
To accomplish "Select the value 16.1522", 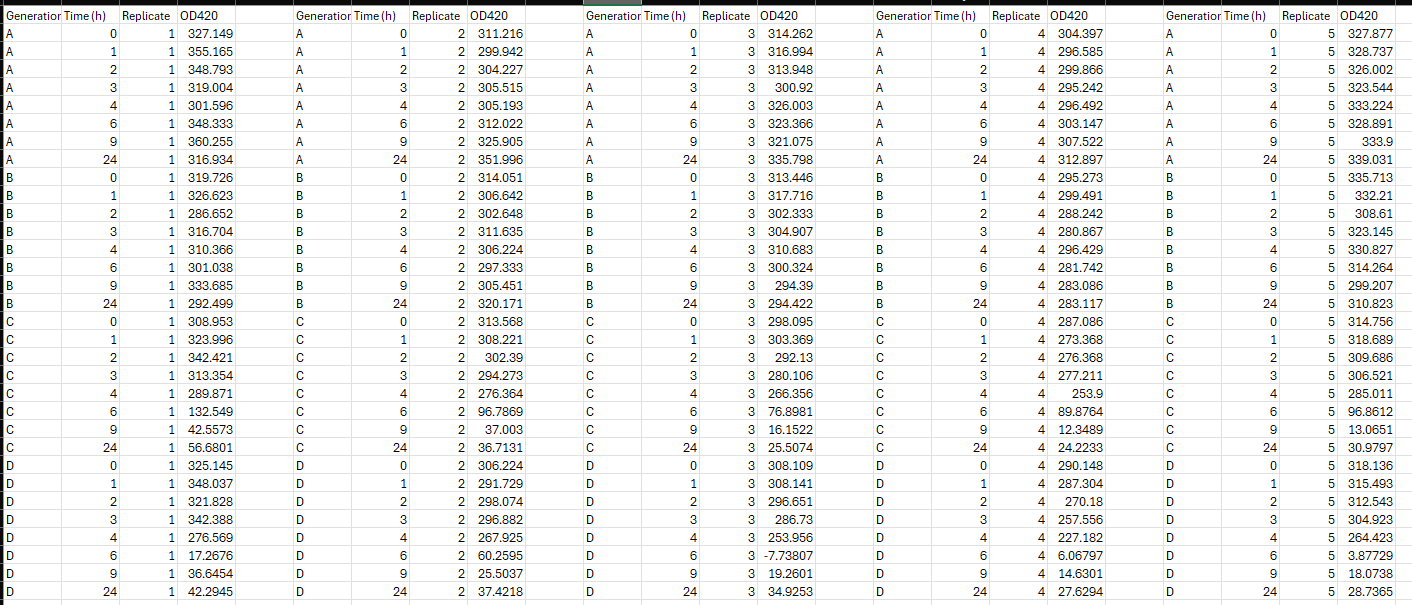I will coord(787,430).
